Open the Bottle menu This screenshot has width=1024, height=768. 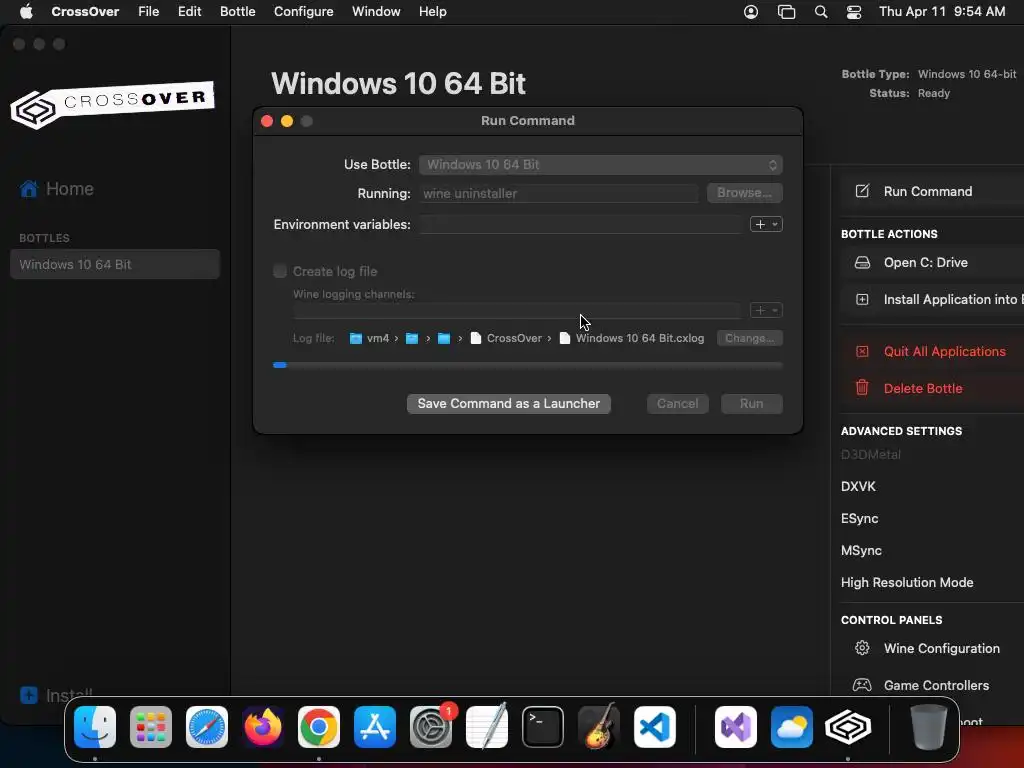point(238,12)
